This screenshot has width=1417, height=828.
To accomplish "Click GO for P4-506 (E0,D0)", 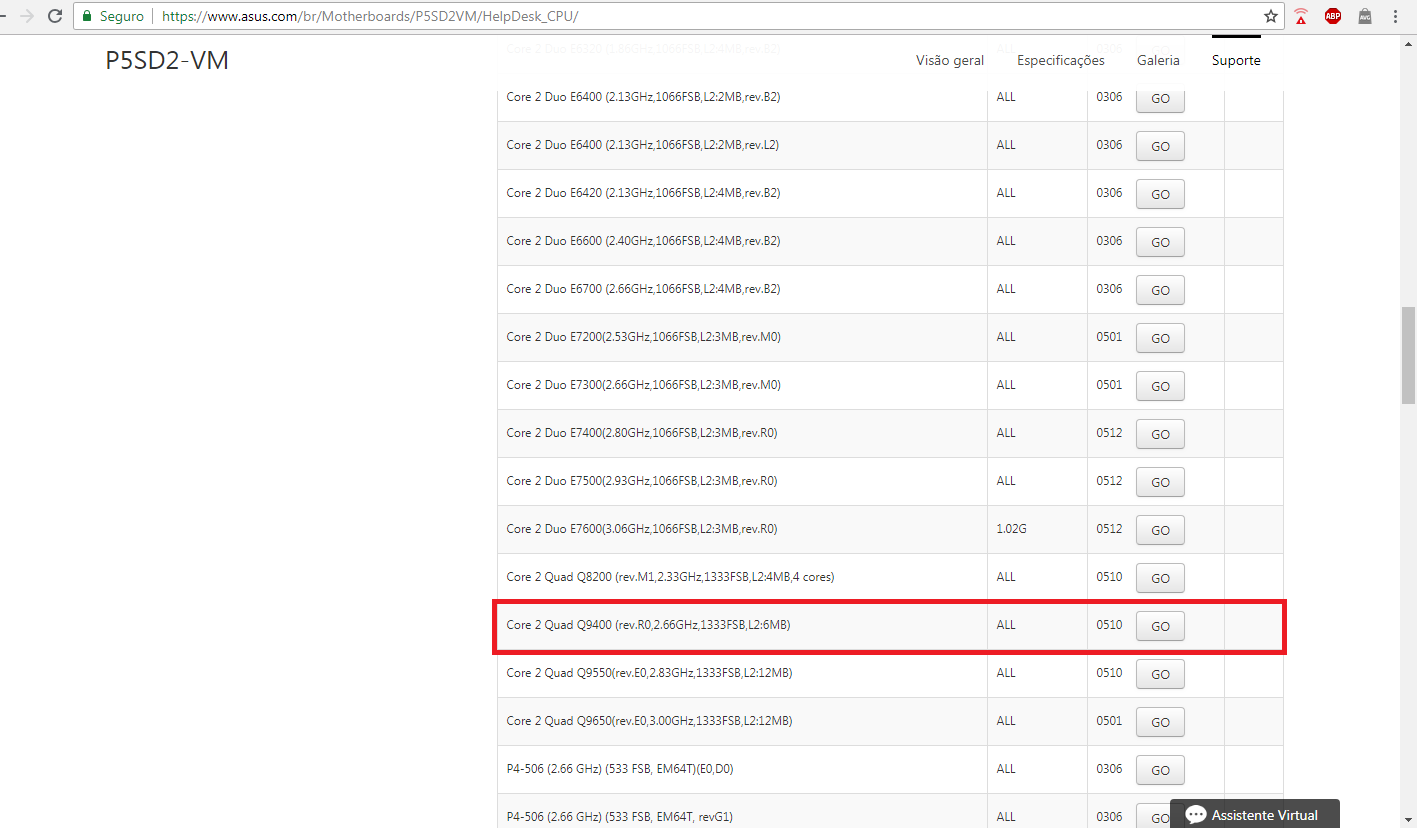I will pyautogui.click(x=1160, y=770).
